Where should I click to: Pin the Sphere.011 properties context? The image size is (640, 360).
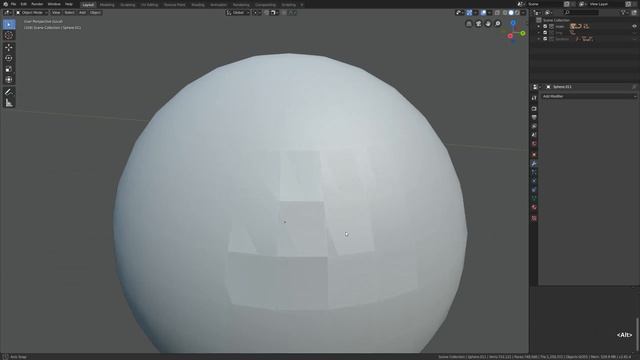point(634,87)
